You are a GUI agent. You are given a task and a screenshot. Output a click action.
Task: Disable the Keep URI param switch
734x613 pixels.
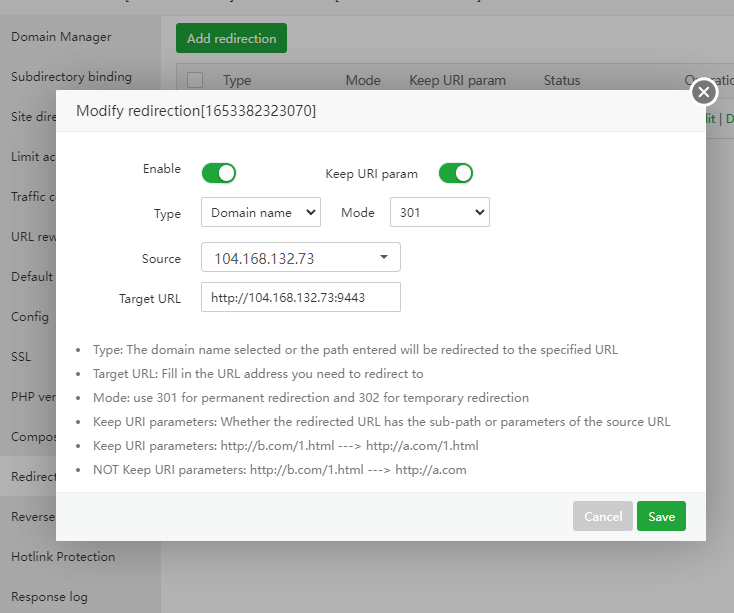455,173
